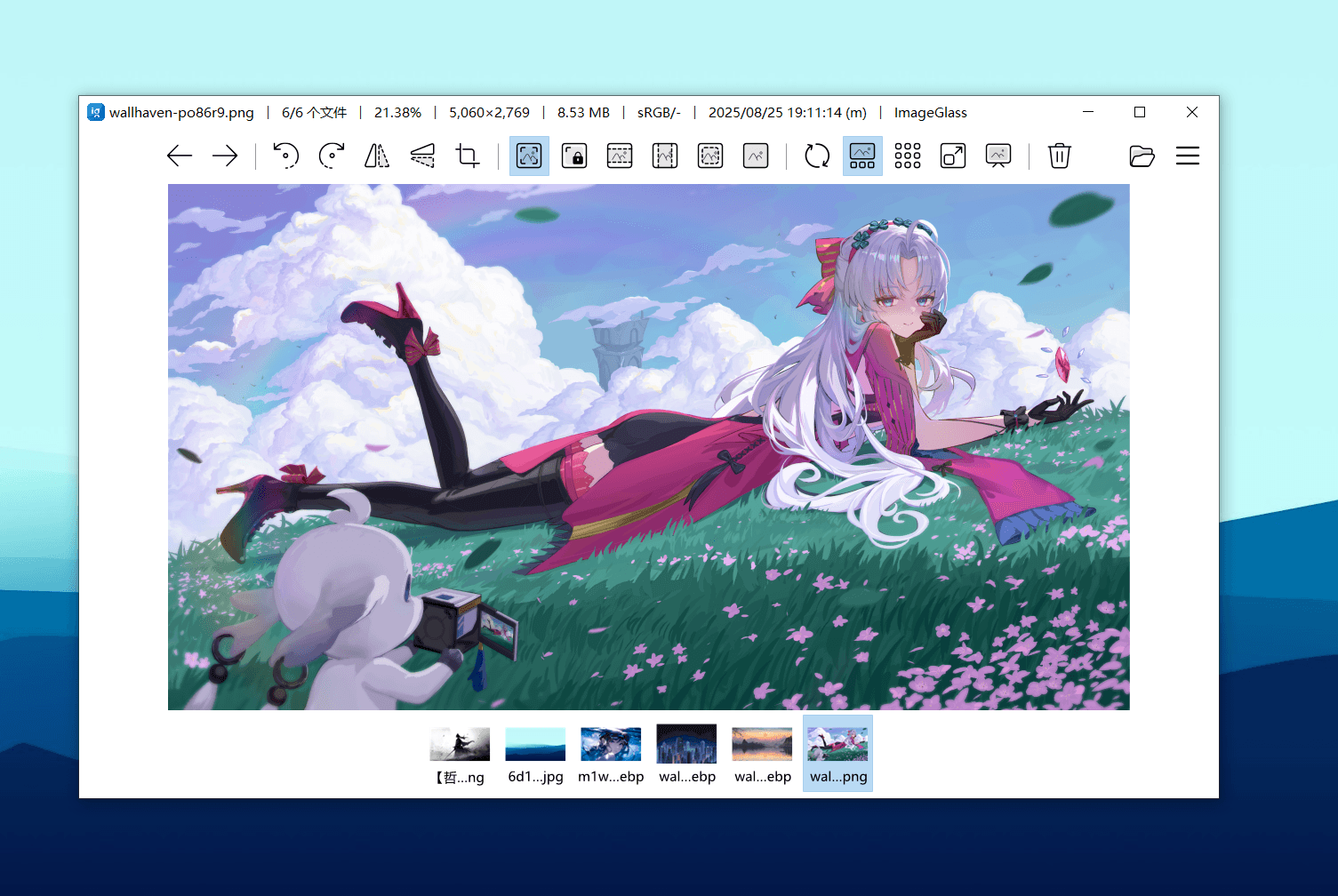The image size is (1338, 896).
Task: Go to the previous image arrow
Action: 180,156
